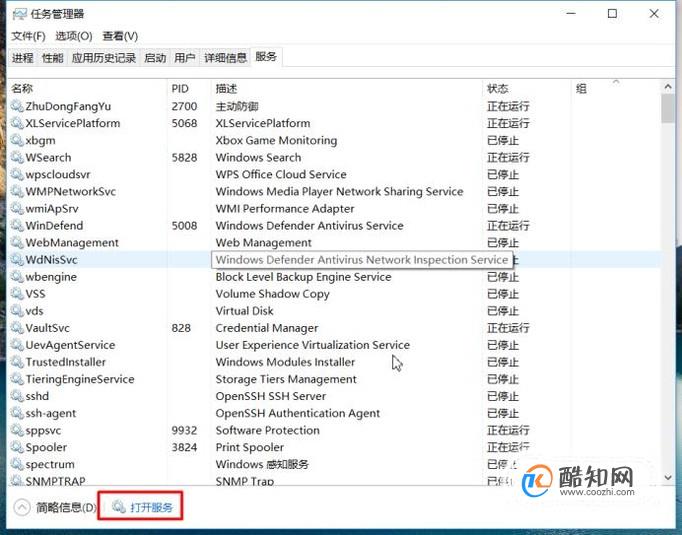
Task: Select the 主动防御 description cell
Action: pos(237,106)
